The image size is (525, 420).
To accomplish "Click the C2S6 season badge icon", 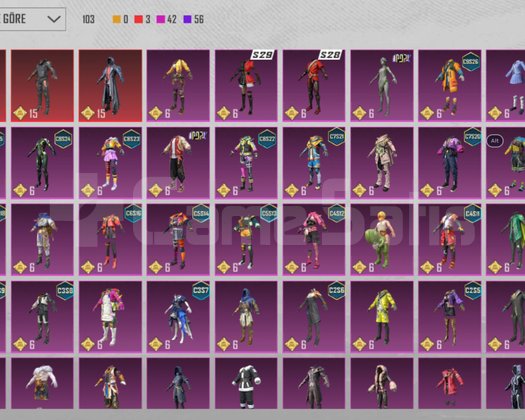I will click(336, 290).
